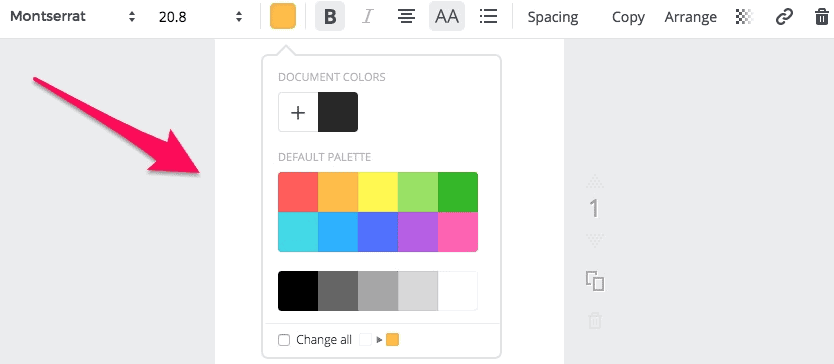Screen dimensions: 834x364
Task: Delete page using the faded trash icon
Action: tap(595, 320)
